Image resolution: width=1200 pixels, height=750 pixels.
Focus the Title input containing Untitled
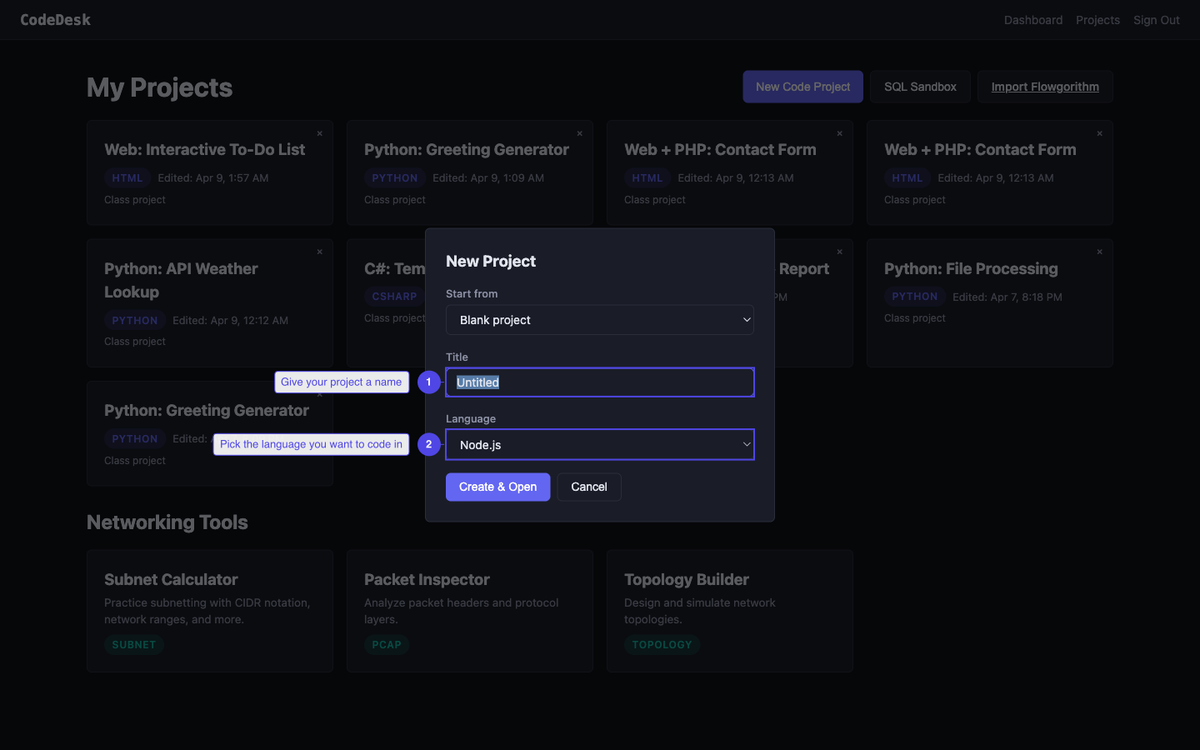point(599,382)
